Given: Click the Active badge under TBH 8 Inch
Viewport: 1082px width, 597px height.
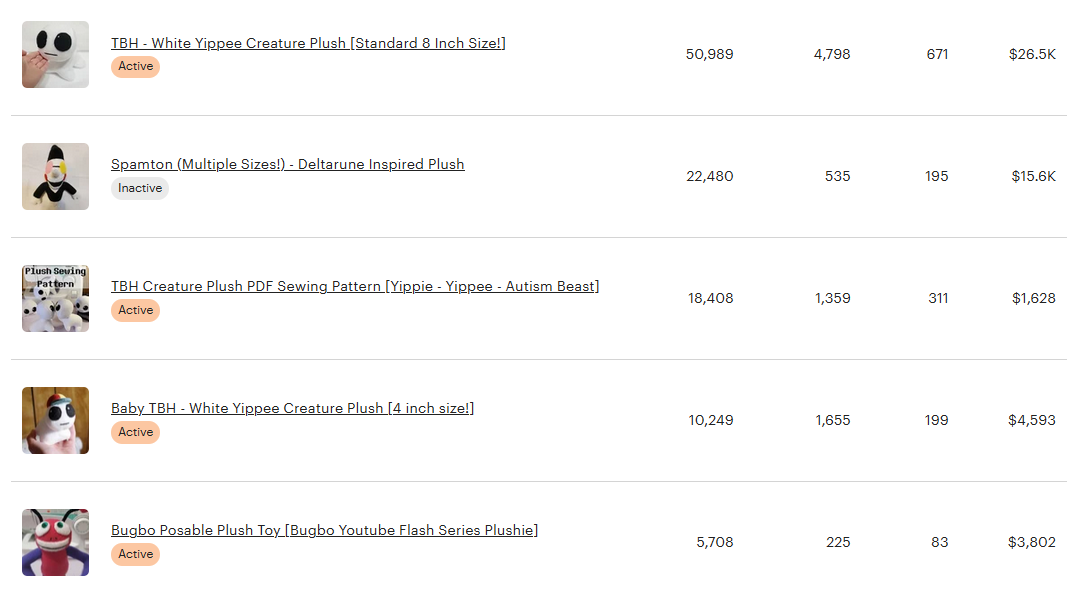Looking at the screenshot, I should point(135,66).
